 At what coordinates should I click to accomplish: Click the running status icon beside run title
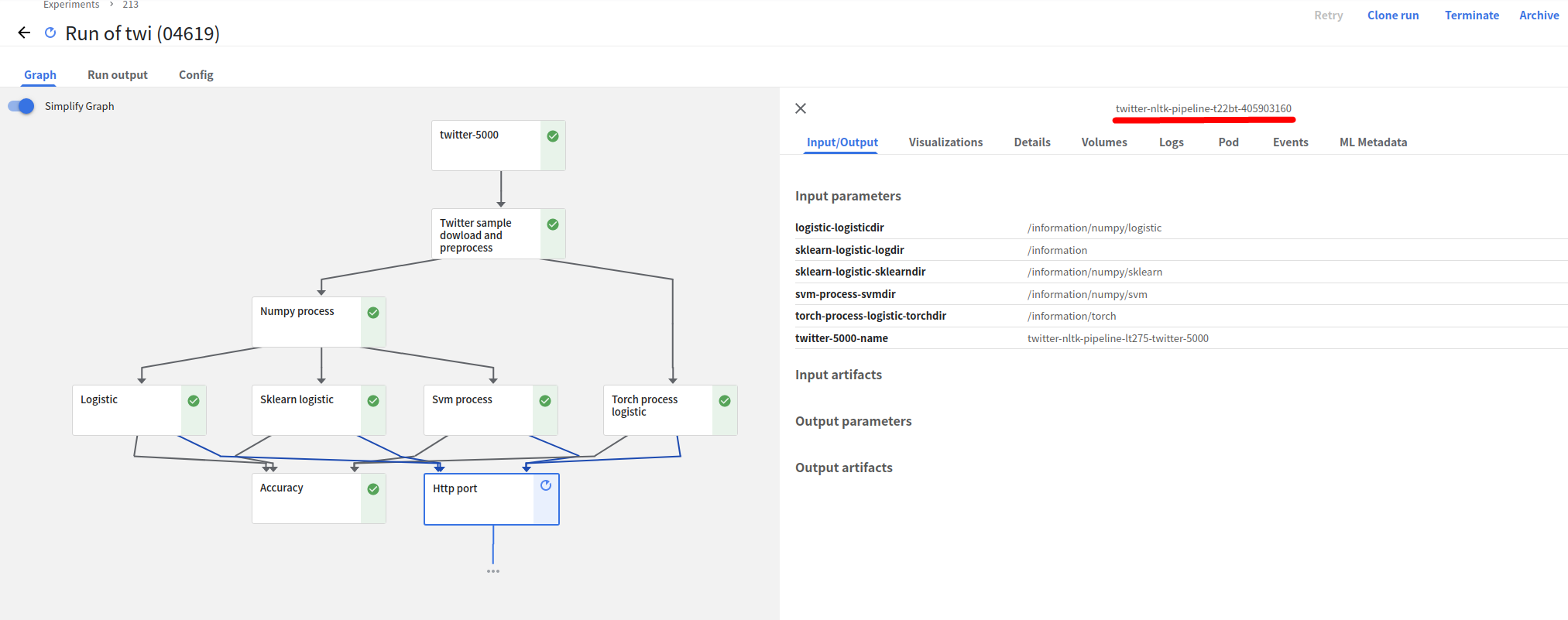point(50,33)
